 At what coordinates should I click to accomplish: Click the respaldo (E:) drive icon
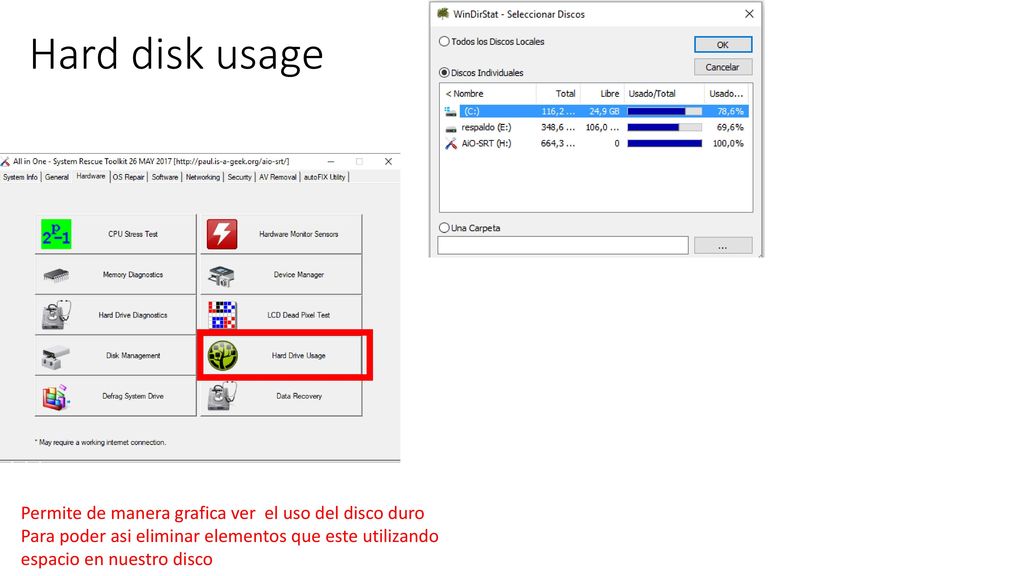451,128
